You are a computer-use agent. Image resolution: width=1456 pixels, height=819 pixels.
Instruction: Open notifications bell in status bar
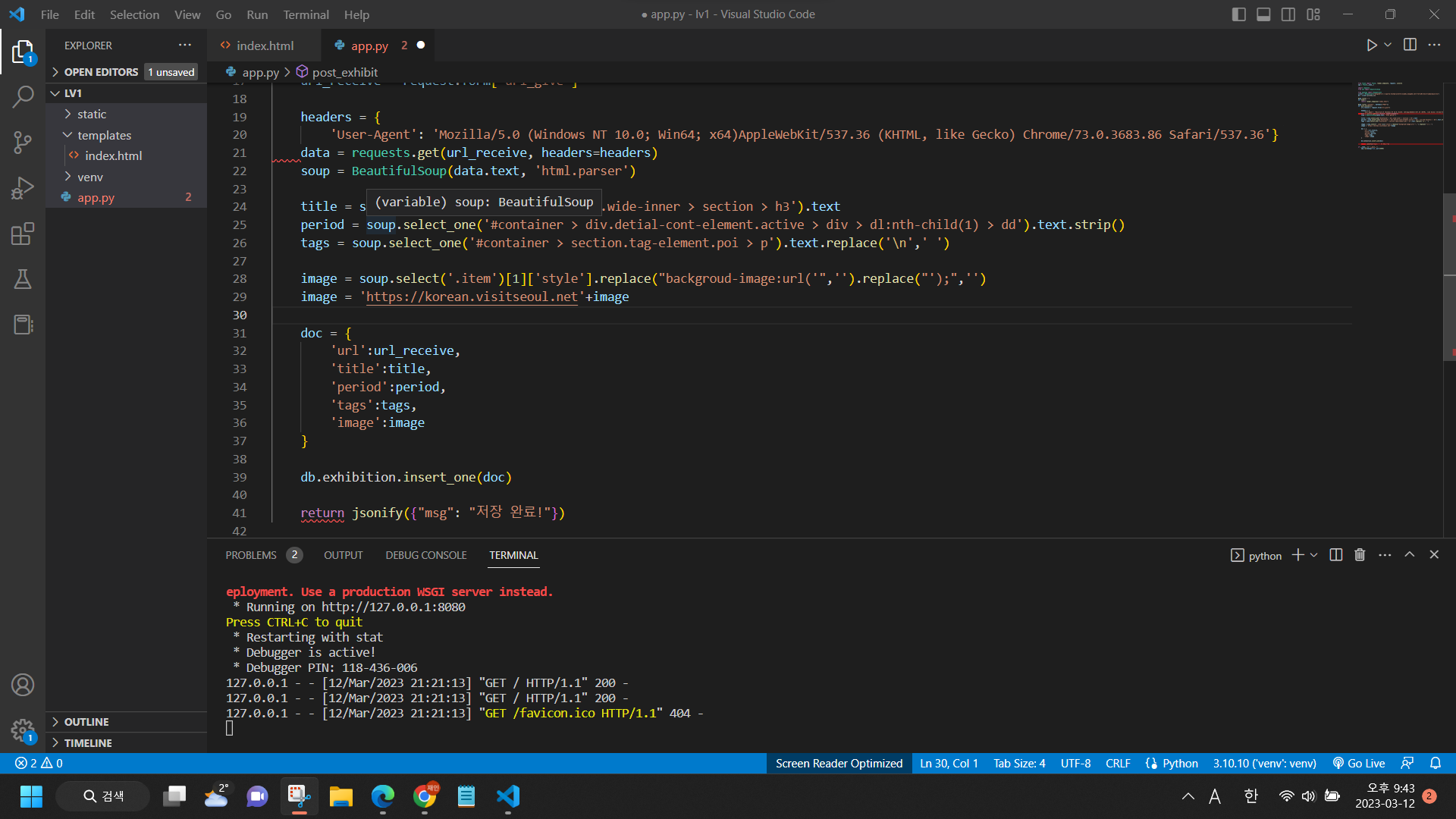(1435, 763)
